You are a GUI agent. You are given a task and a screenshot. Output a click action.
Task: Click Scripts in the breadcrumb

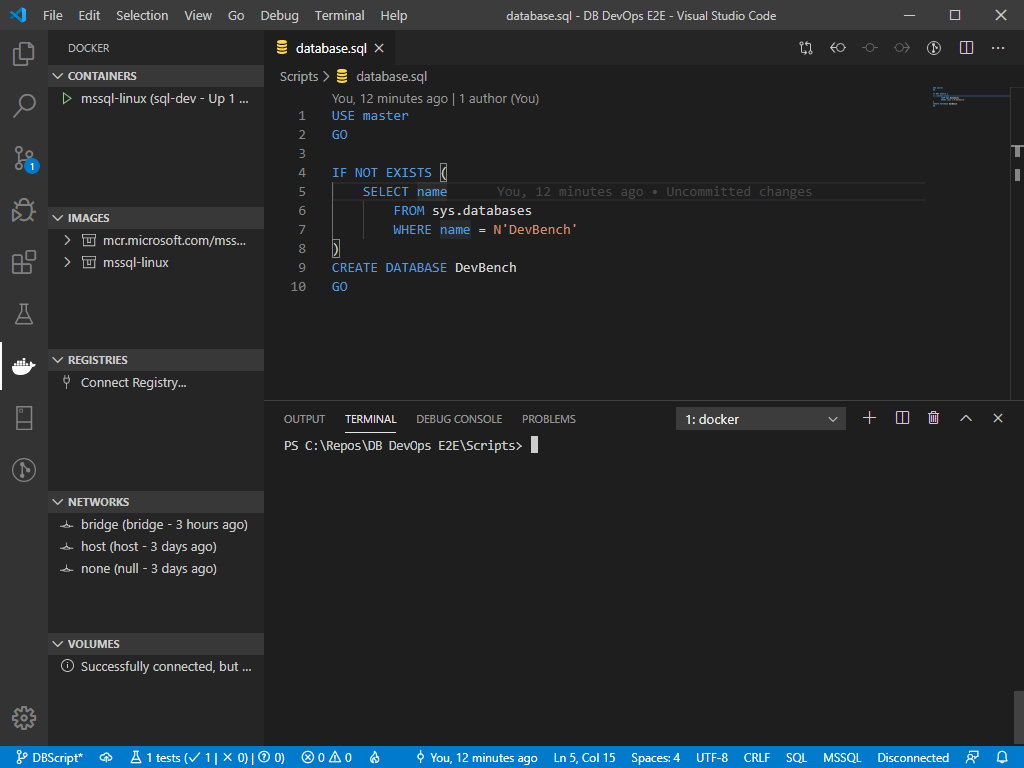point(299,76)
